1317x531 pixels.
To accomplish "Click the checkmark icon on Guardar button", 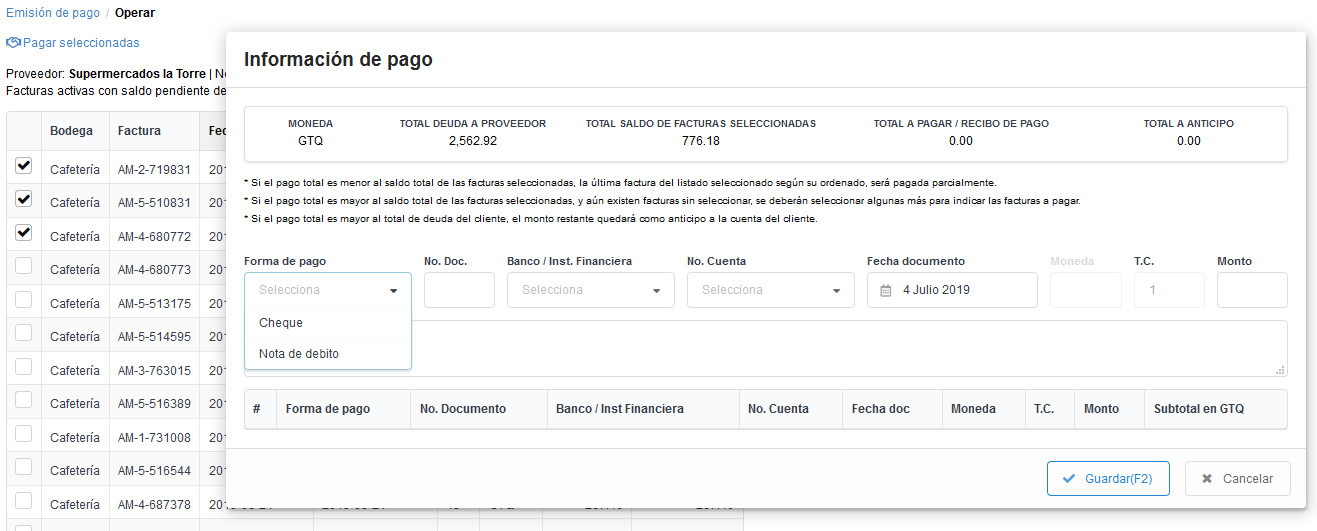I will tap(1069, 479).
